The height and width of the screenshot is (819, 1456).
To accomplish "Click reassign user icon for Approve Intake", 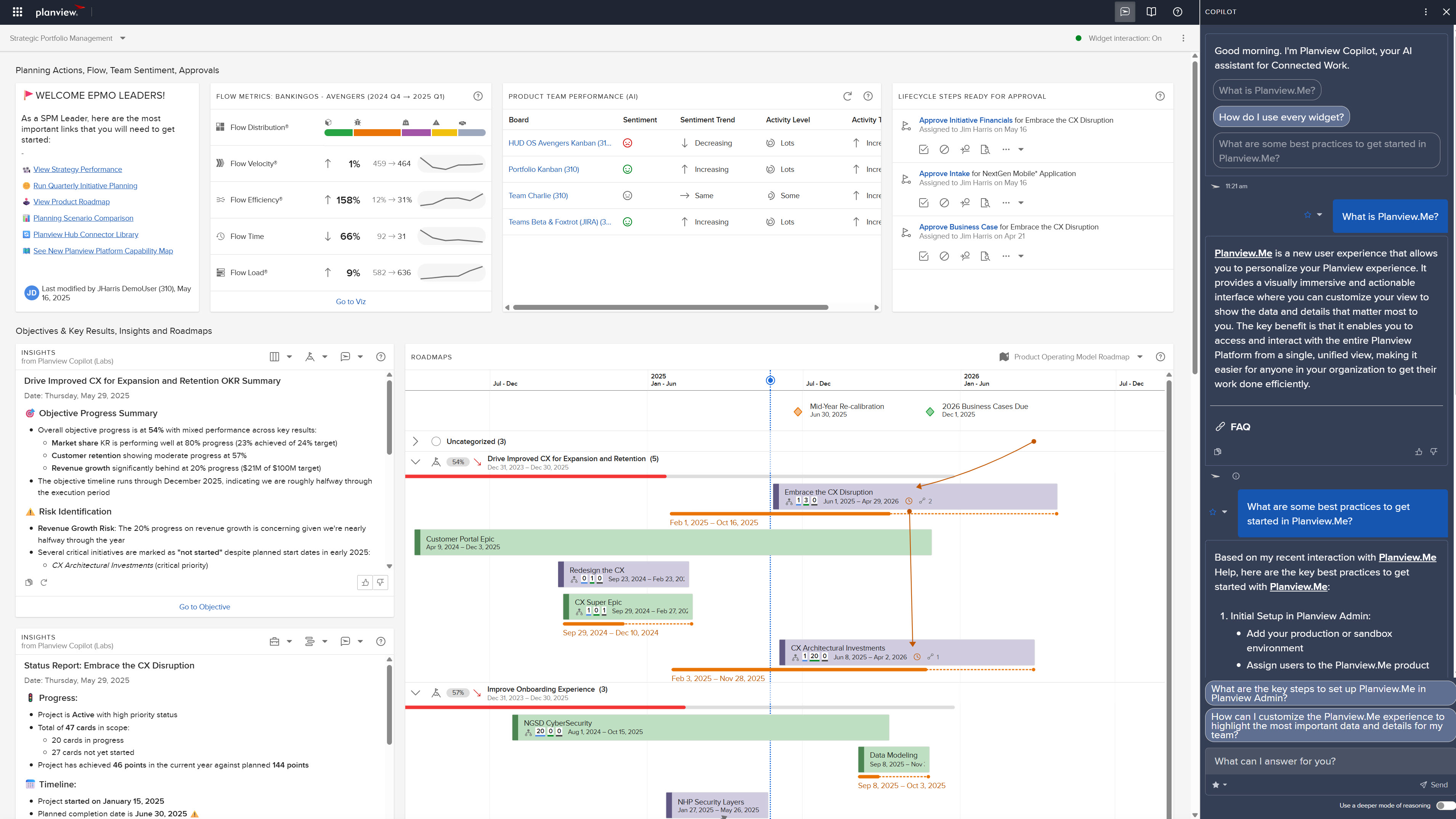I will (x=965, y=203).
